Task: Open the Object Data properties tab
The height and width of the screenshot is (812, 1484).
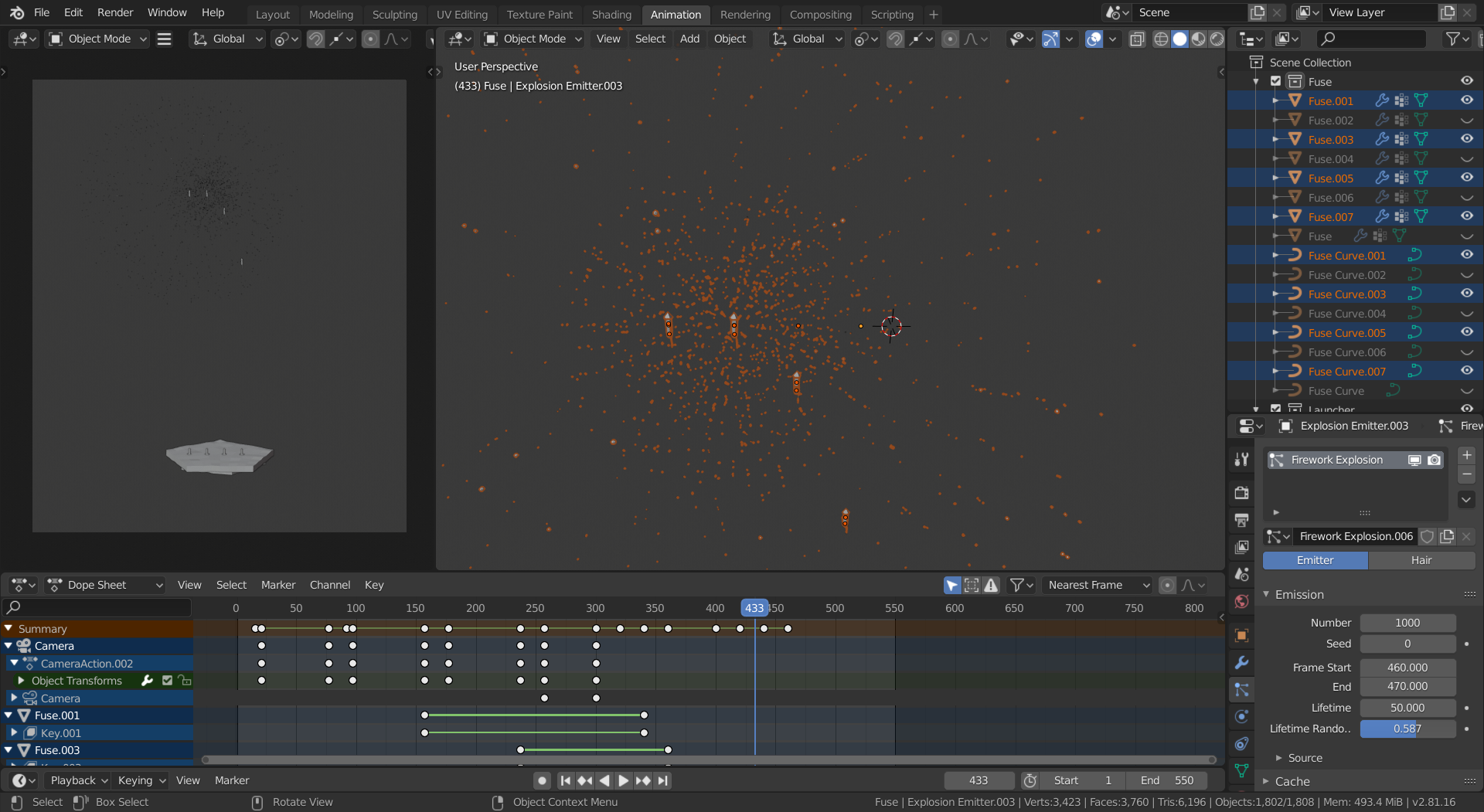Action: 1242,770
